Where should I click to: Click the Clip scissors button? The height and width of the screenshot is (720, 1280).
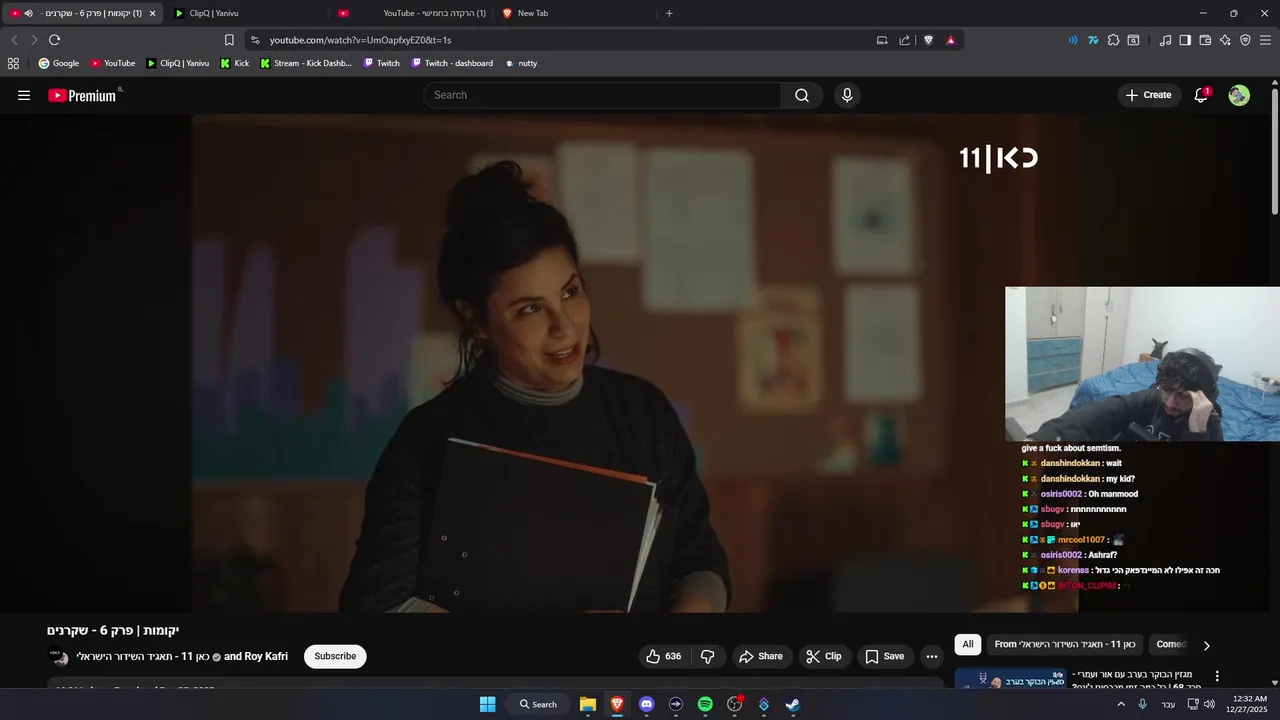824,656
